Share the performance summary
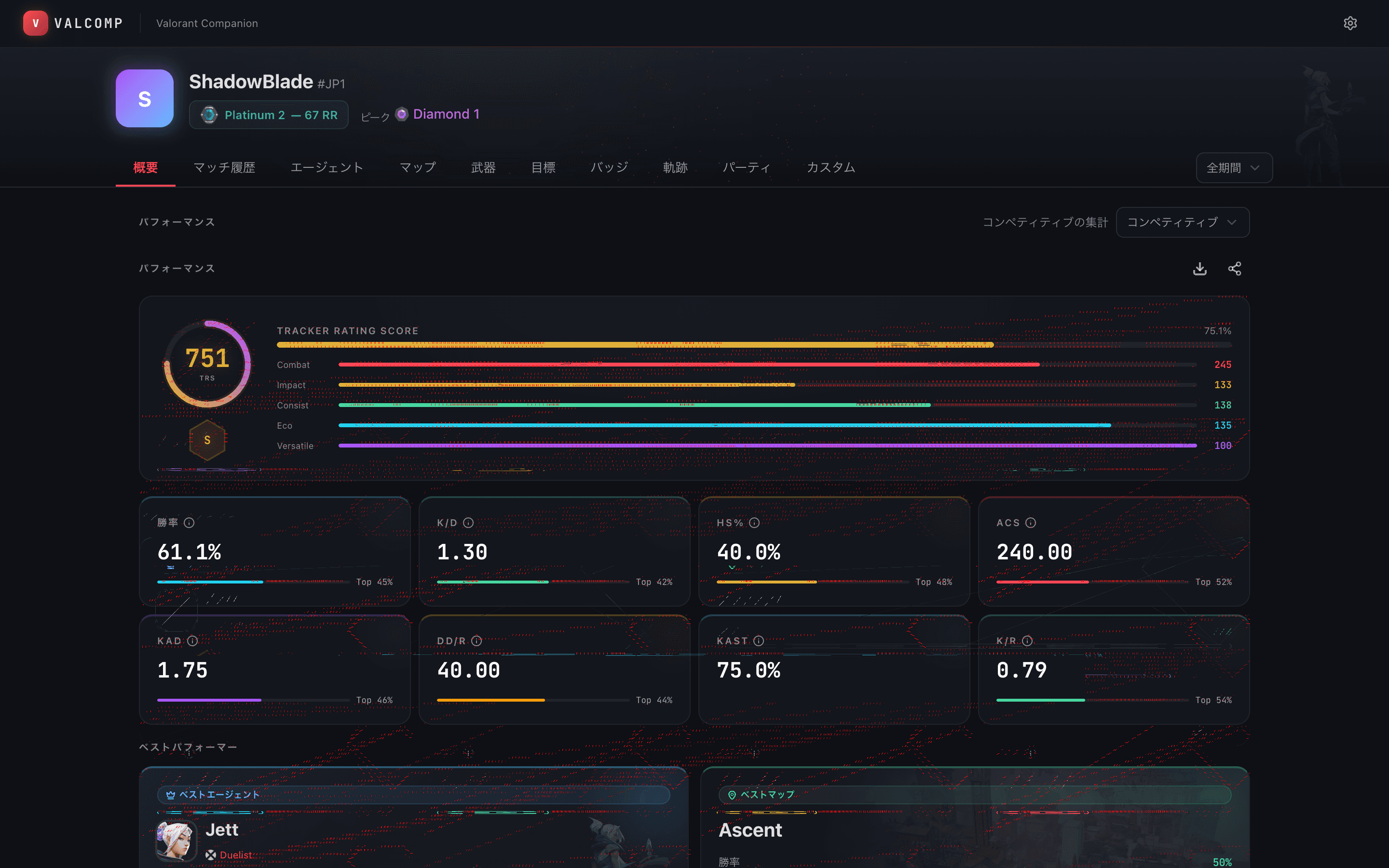Viewport: 1389px width, 868px height. (x=1235, y=268)
